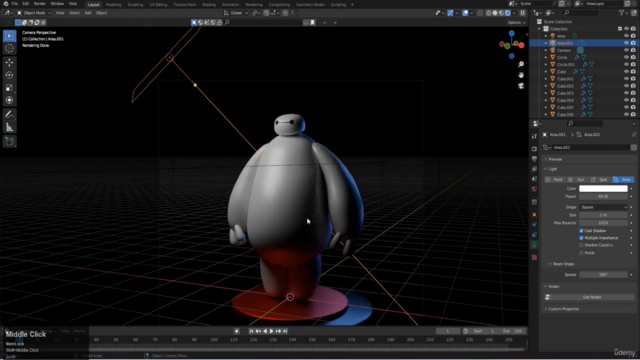Viewport: 640px width, 360px height.
Task: Select the Move tool
Action: pyautogui.click(x=9, y=62)
